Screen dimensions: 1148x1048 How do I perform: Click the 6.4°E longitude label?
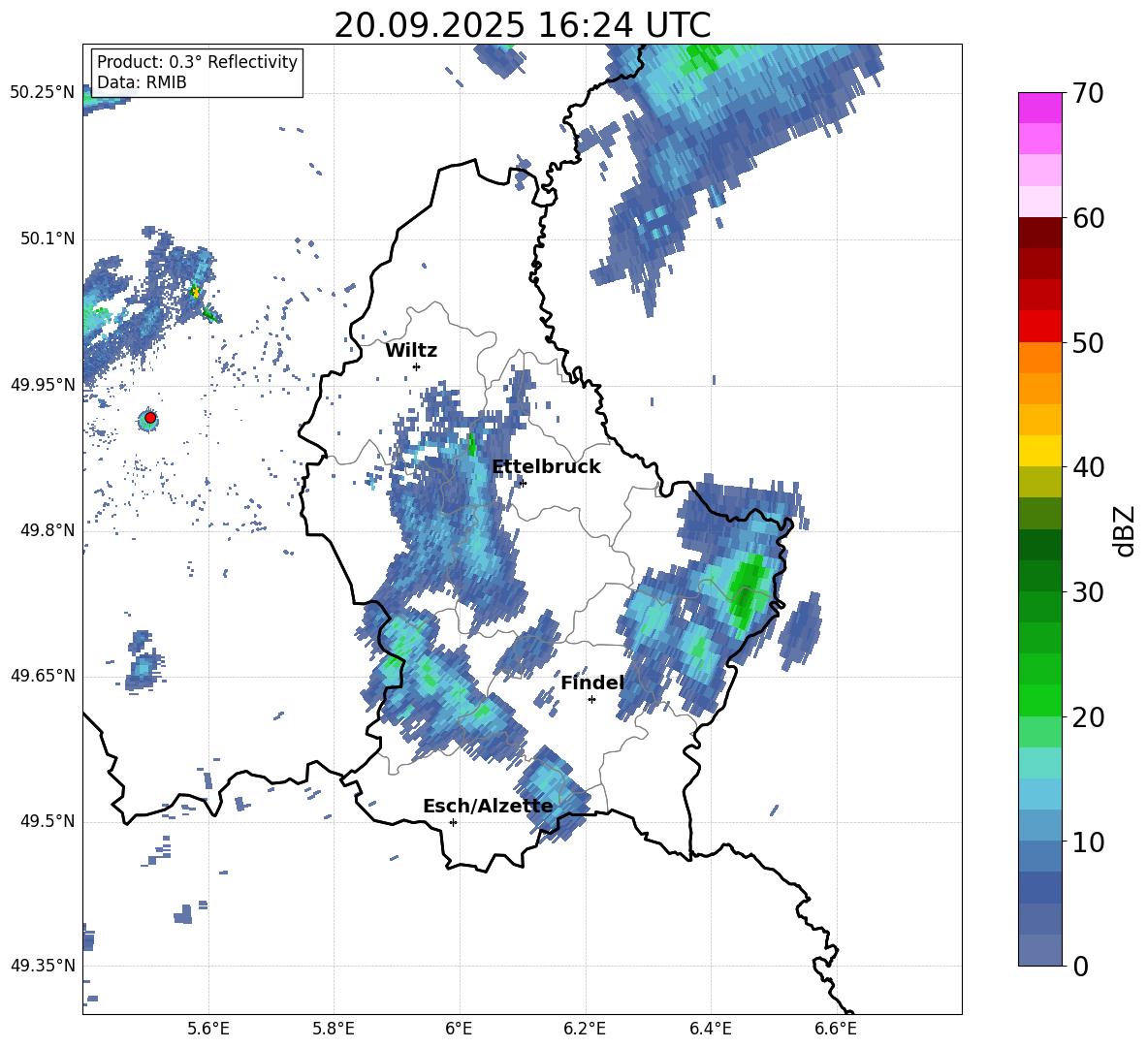[x=710, y=1030]
